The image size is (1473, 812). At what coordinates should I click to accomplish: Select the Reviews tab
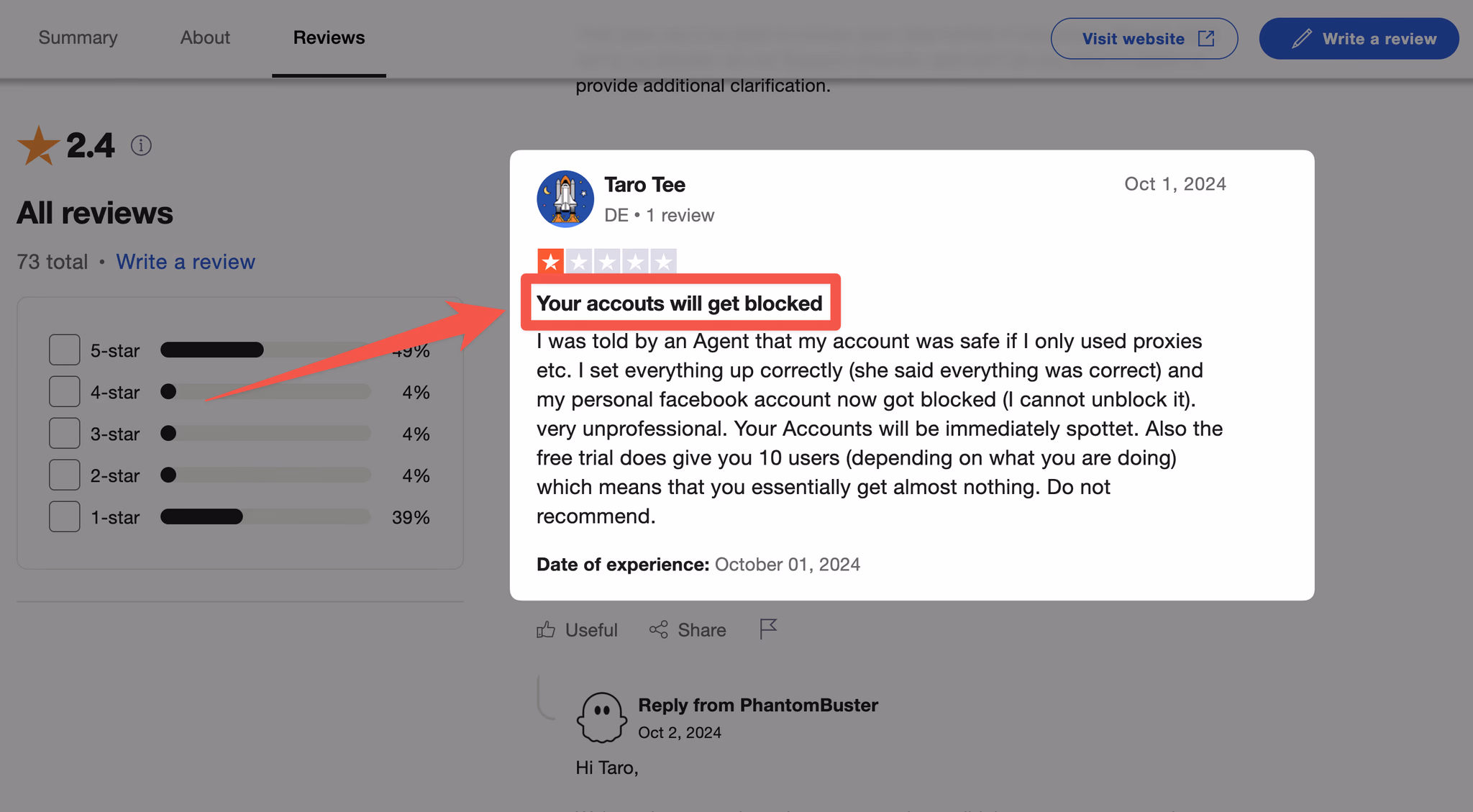(329, 37)
